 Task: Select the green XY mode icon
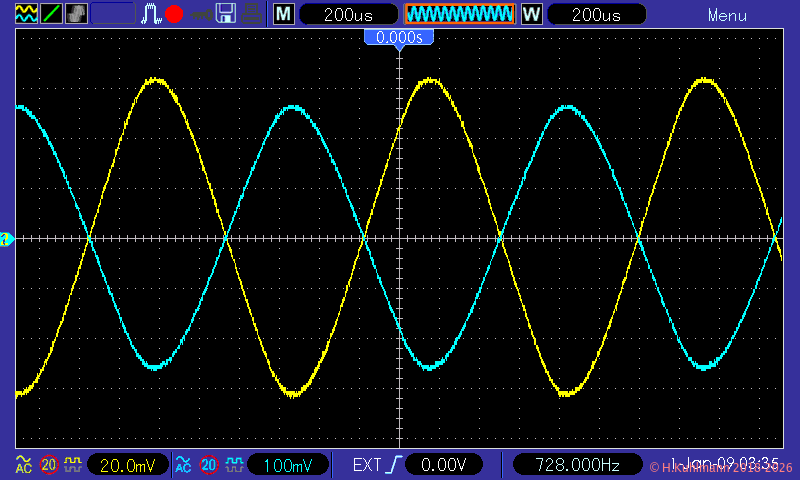[50, 14]
